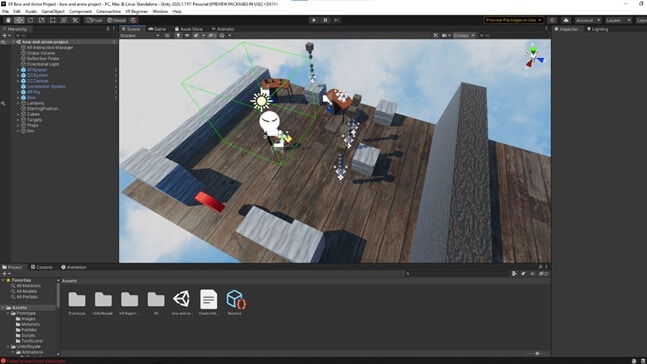Open Hierarchy create plus dropdown
This screenshot has height=364, width=647.
(x=6, y=35)
